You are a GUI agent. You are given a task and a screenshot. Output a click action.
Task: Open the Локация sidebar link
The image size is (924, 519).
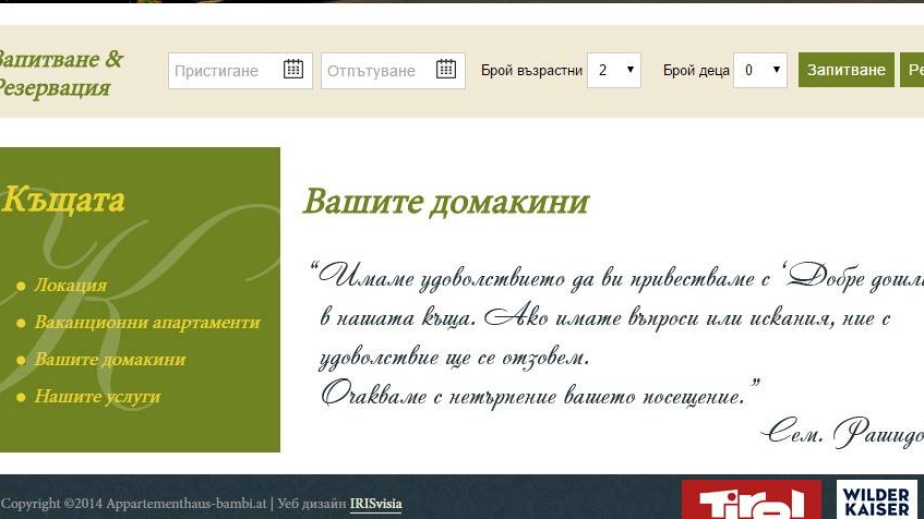click(70, 285)
